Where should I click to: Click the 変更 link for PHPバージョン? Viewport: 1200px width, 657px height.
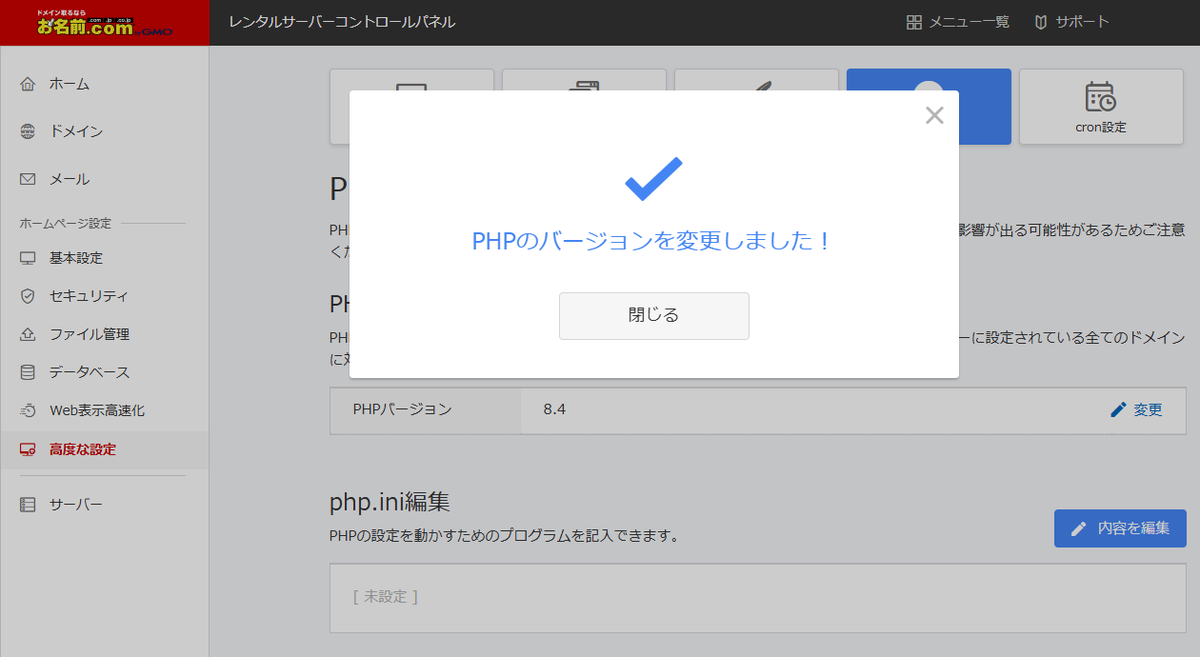(x=1148, y=409)
